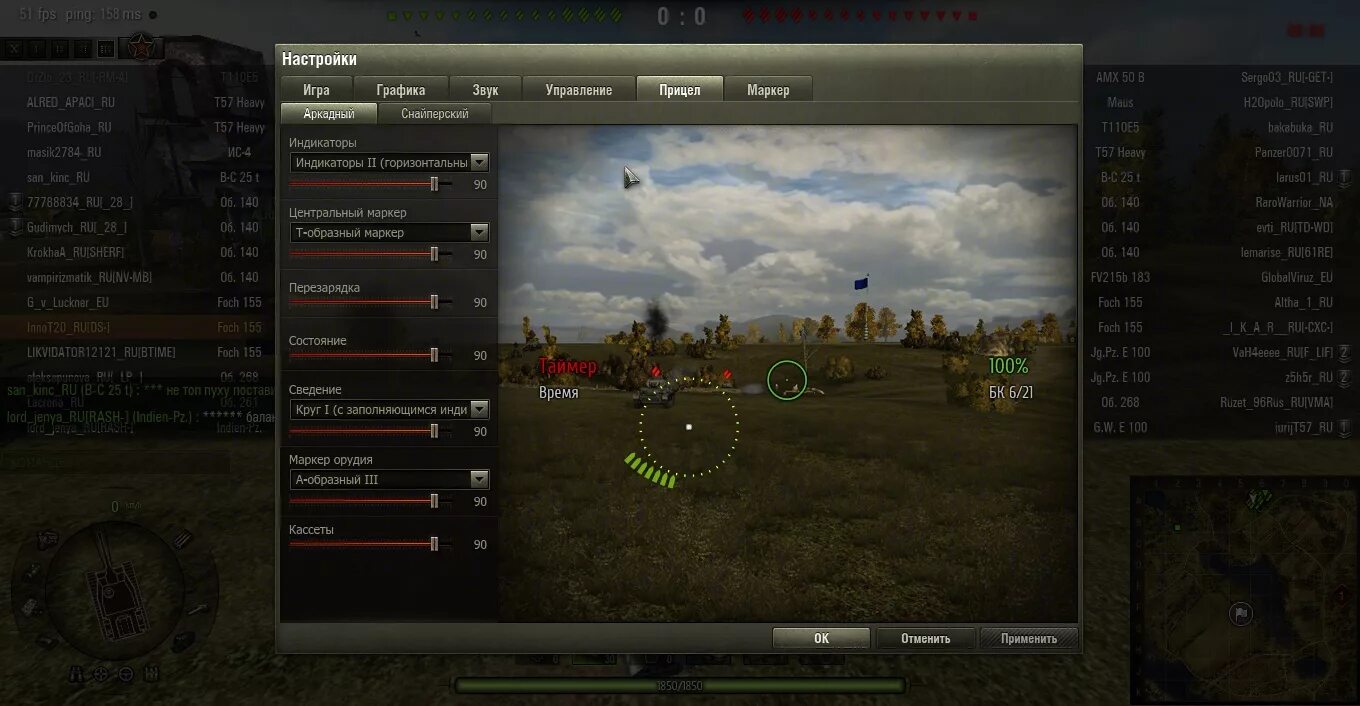Click the 1850/1850 health bar at bottom
The image size is (1360, 706).
click(x=680, y=686)
